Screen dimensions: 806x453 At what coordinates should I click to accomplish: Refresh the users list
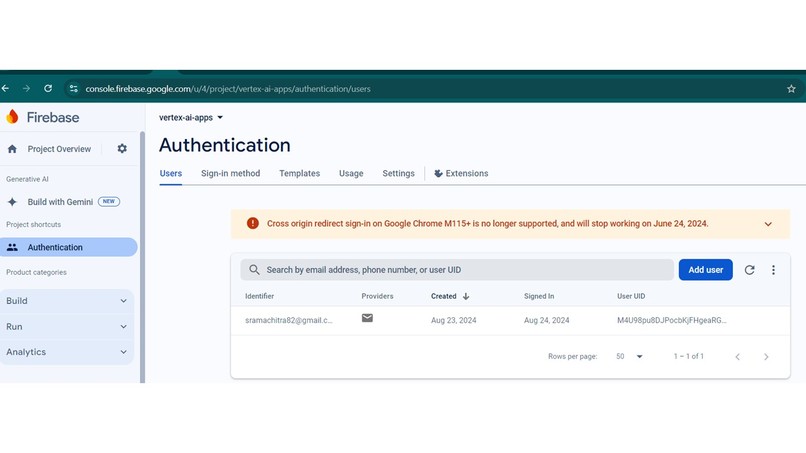pos(749,270)
